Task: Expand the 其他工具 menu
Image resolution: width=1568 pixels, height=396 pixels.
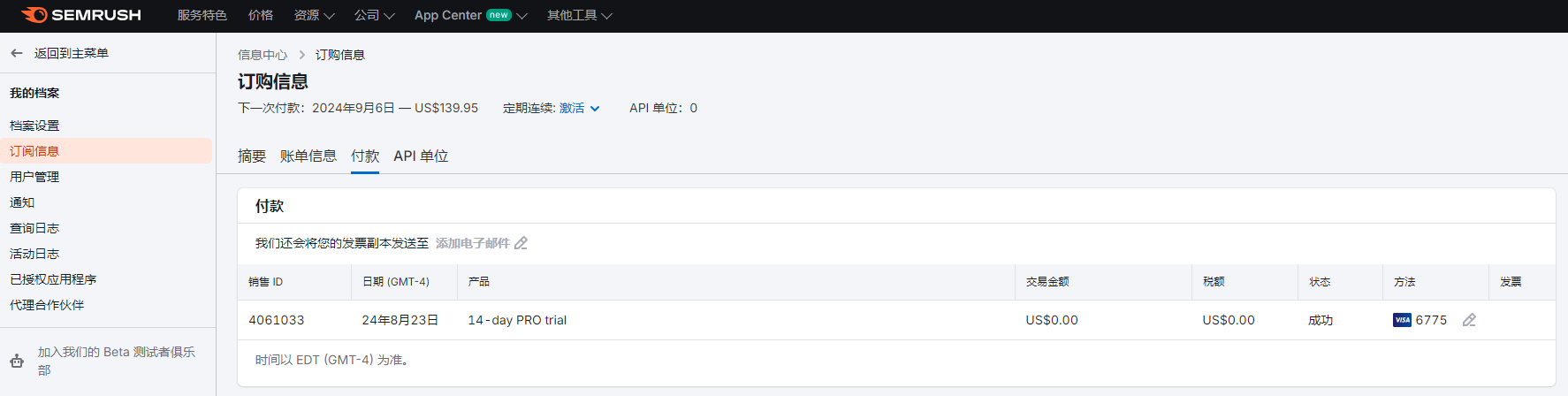Action: point(580,15)
